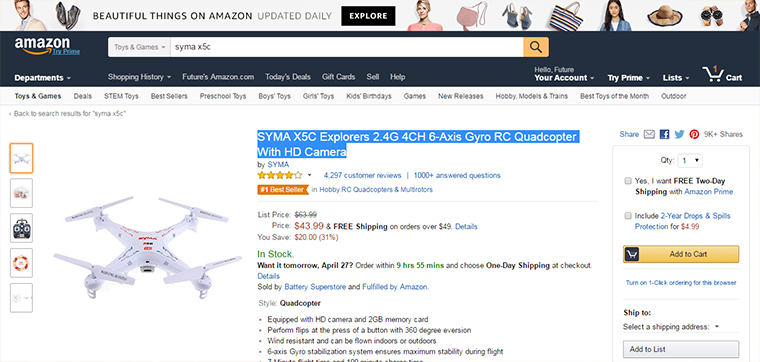Tick the FREE Two-Day Shipping checkbox

coord(628,181)
